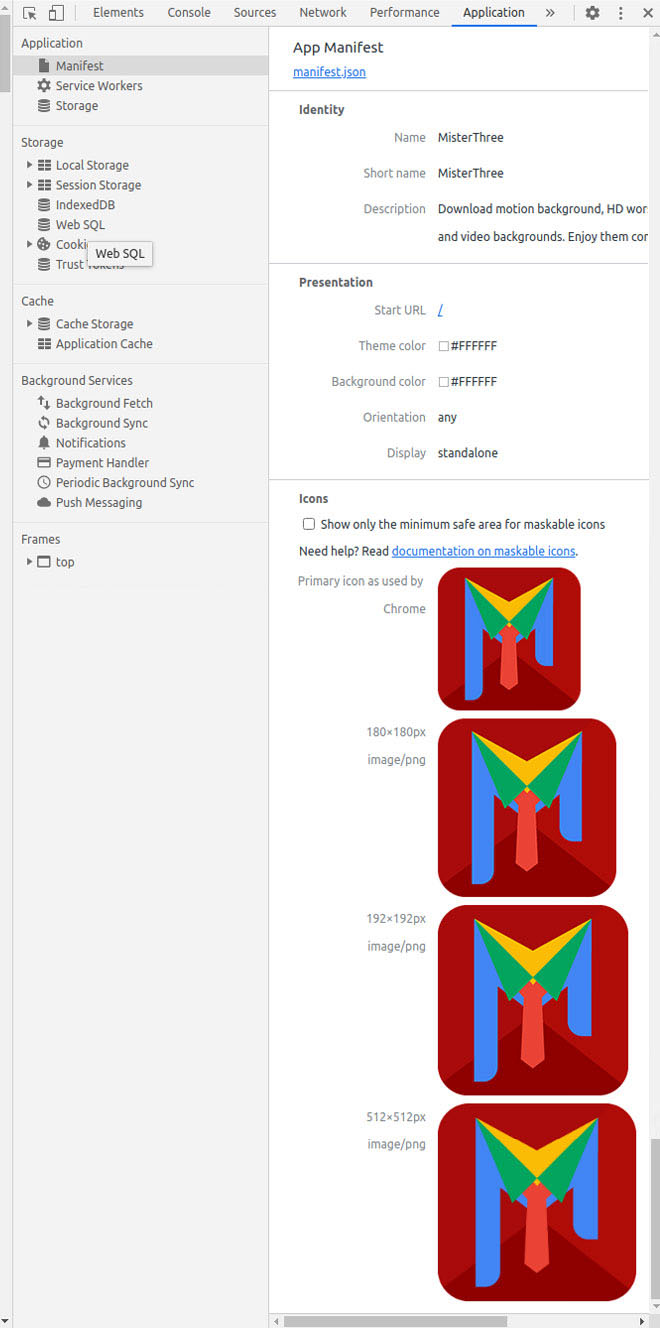660x1328 pixels.
Task: Click the primary Chrome icon thumbnail
Action: point(509,639)
